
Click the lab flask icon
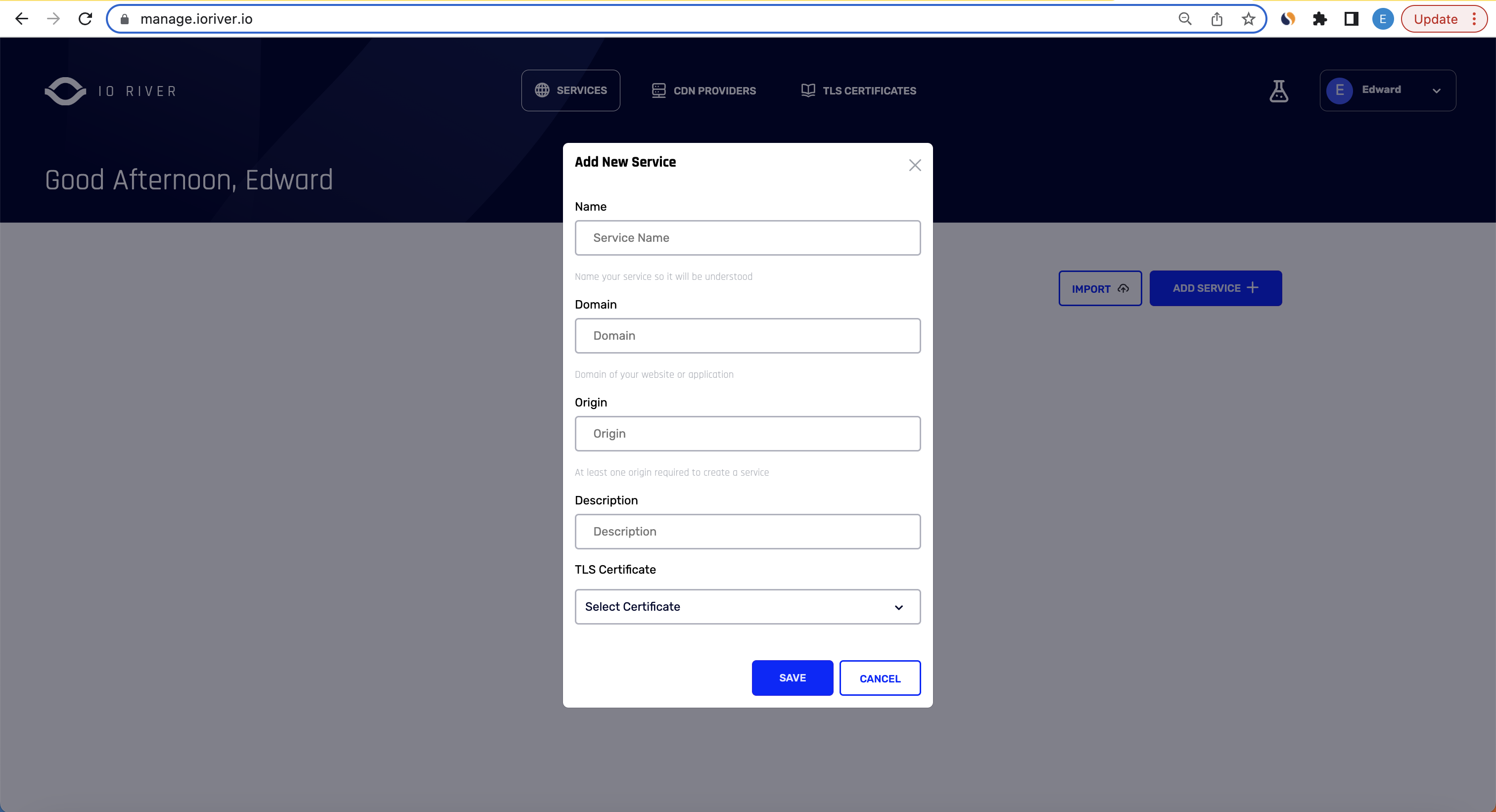(x=1278, y=90)
